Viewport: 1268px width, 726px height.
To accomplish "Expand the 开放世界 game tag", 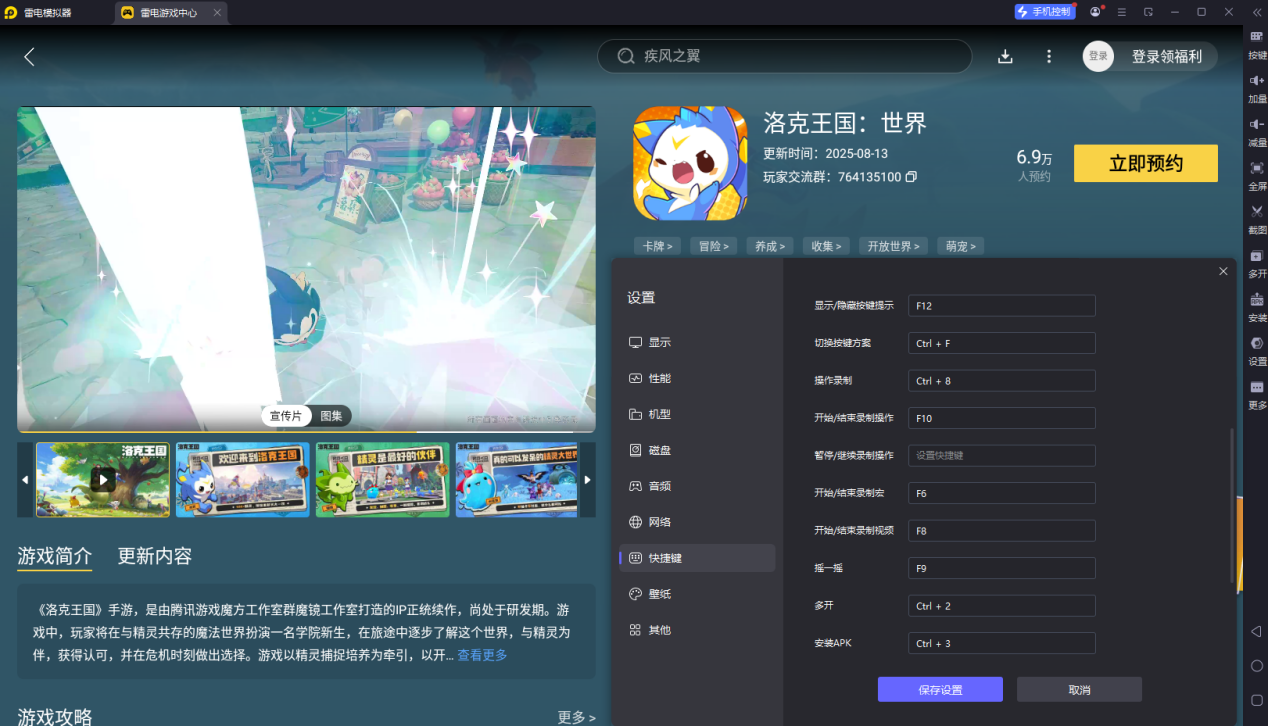I will [892, 245].
